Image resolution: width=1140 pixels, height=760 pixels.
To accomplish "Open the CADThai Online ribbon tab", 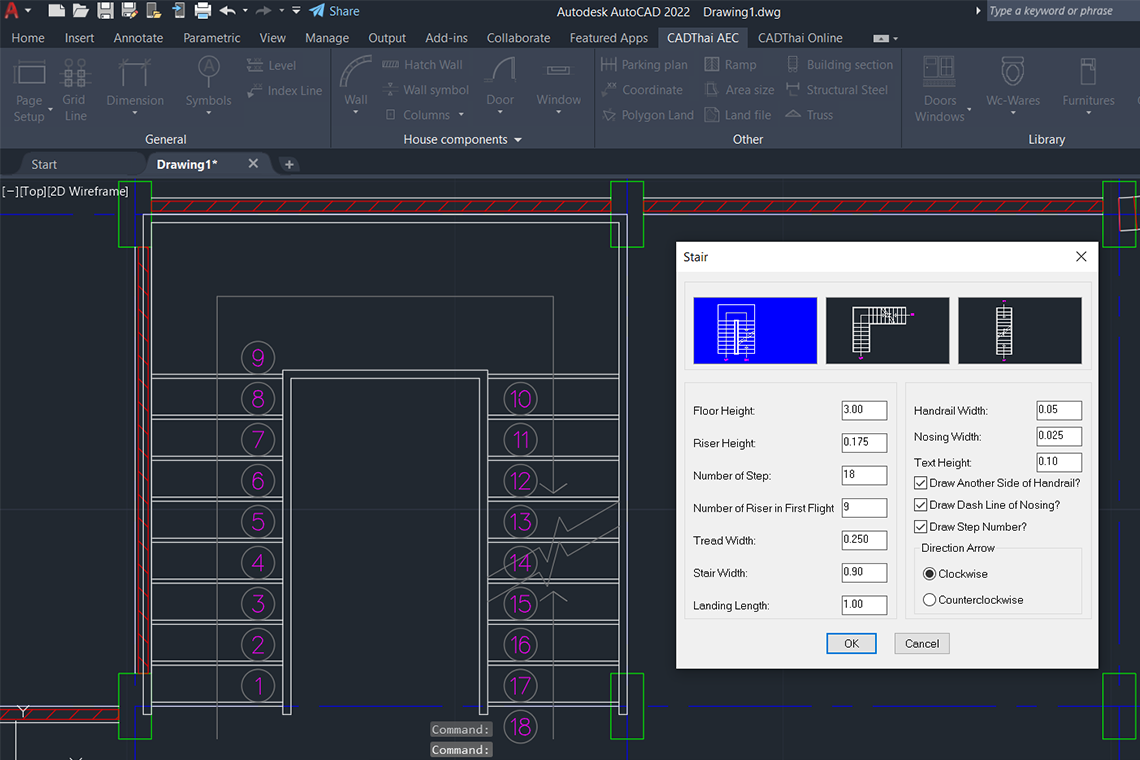I will 800,38.
